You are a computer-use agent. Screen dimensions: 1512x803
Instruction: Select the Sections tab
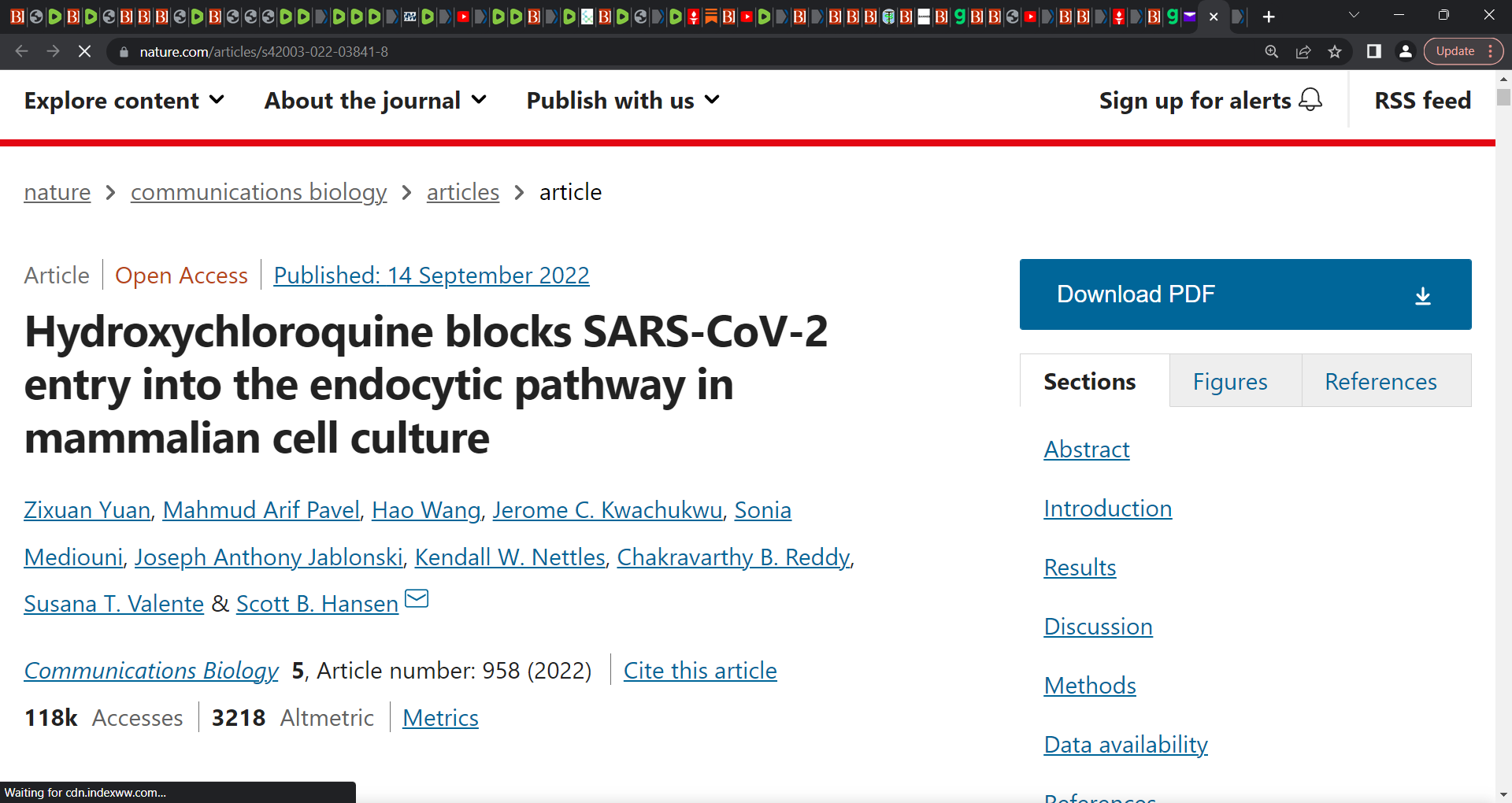tap(1095, 381)
